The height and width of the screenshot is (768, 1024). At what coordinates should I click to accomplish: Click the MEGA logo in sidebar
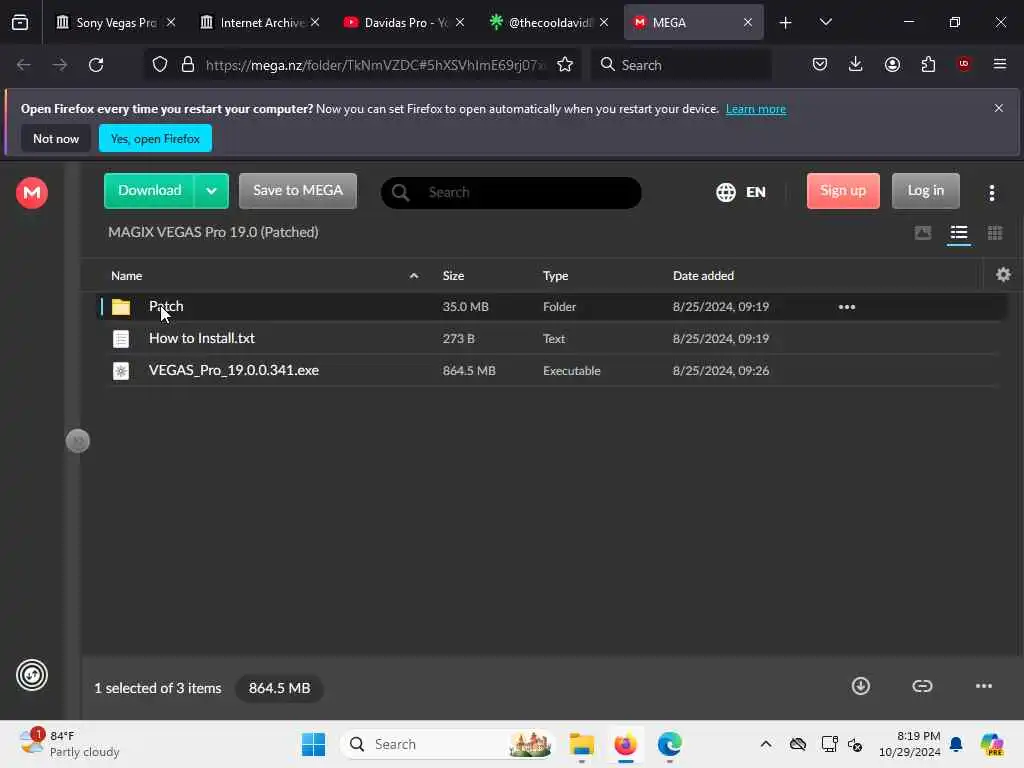[32, 193]
